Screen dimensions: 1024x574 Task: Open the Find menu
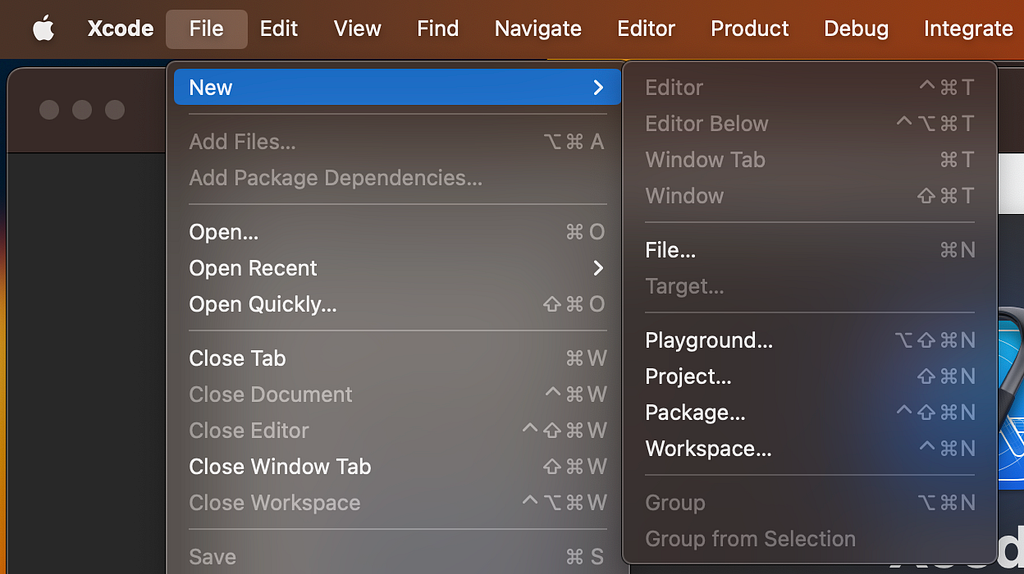click(x=437, y=29)
